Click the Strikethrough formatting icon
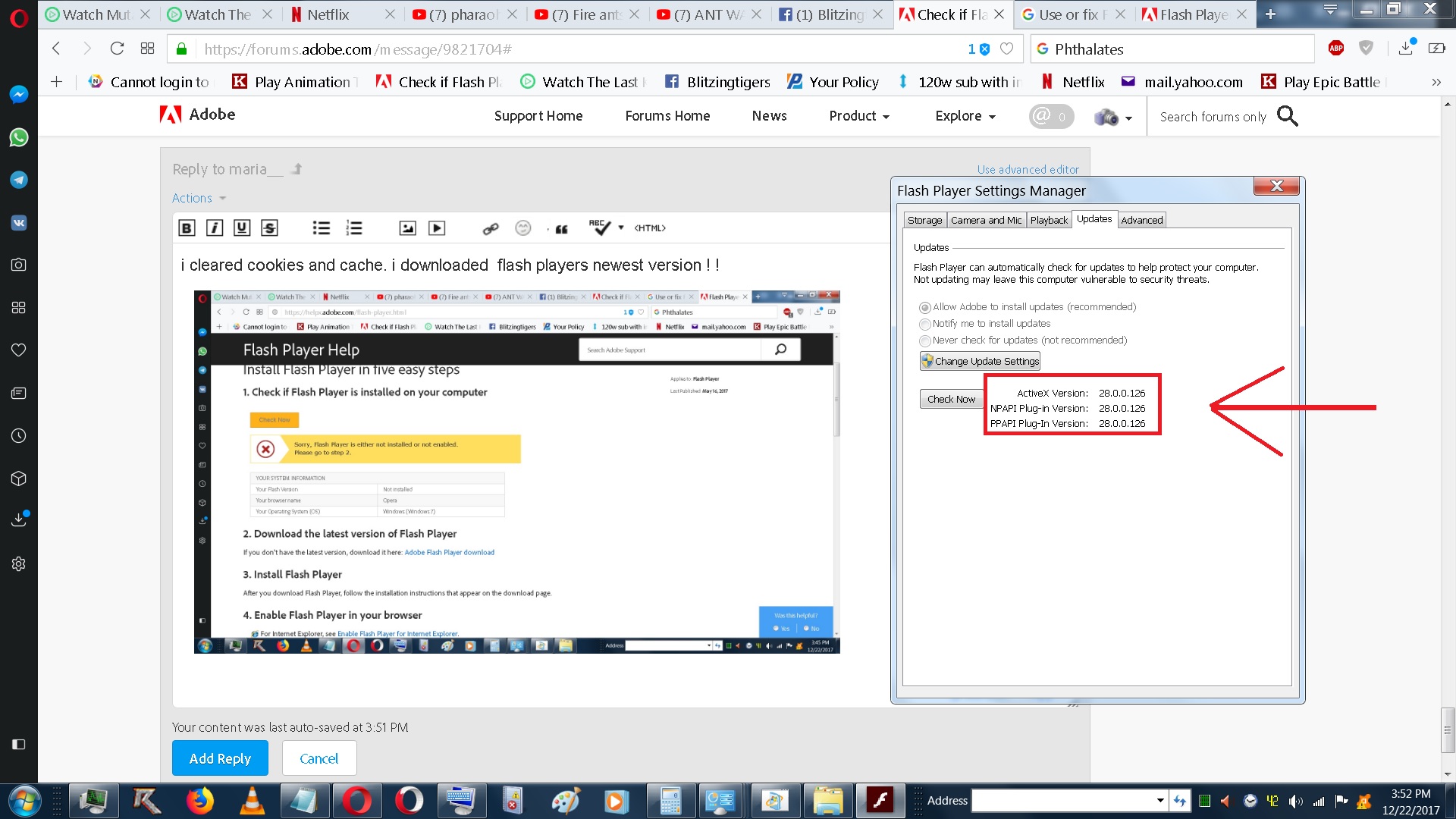Image resolution: width=1456 pixels, height=819 pixels. (268, 228)
